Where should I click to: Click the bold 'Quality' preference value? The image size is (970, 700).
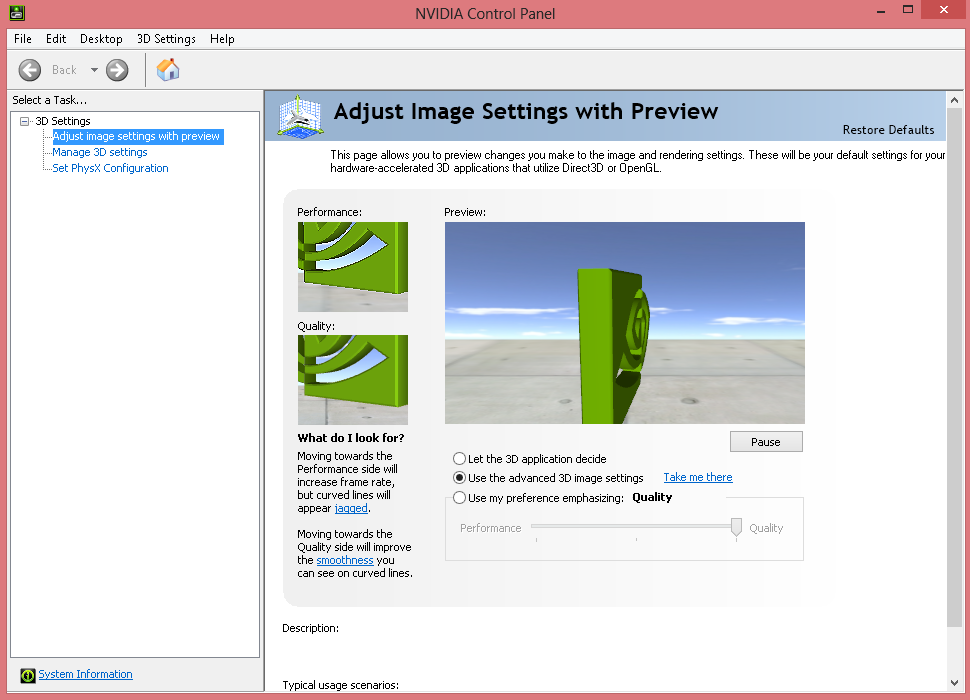tap(652, 497)
